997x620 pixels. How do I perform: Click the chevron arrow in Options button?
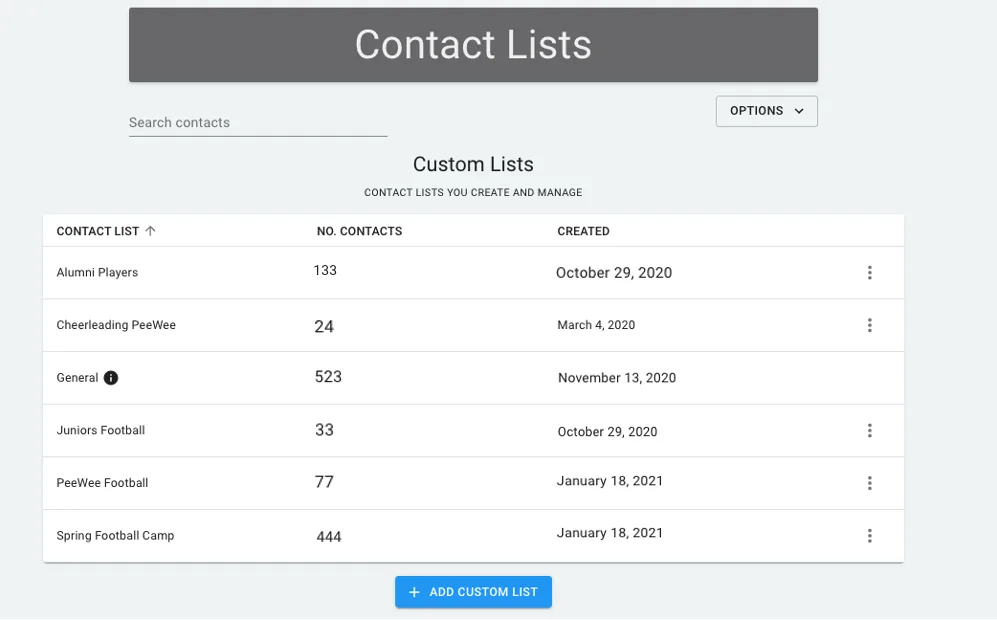click(x=799, y=111)
